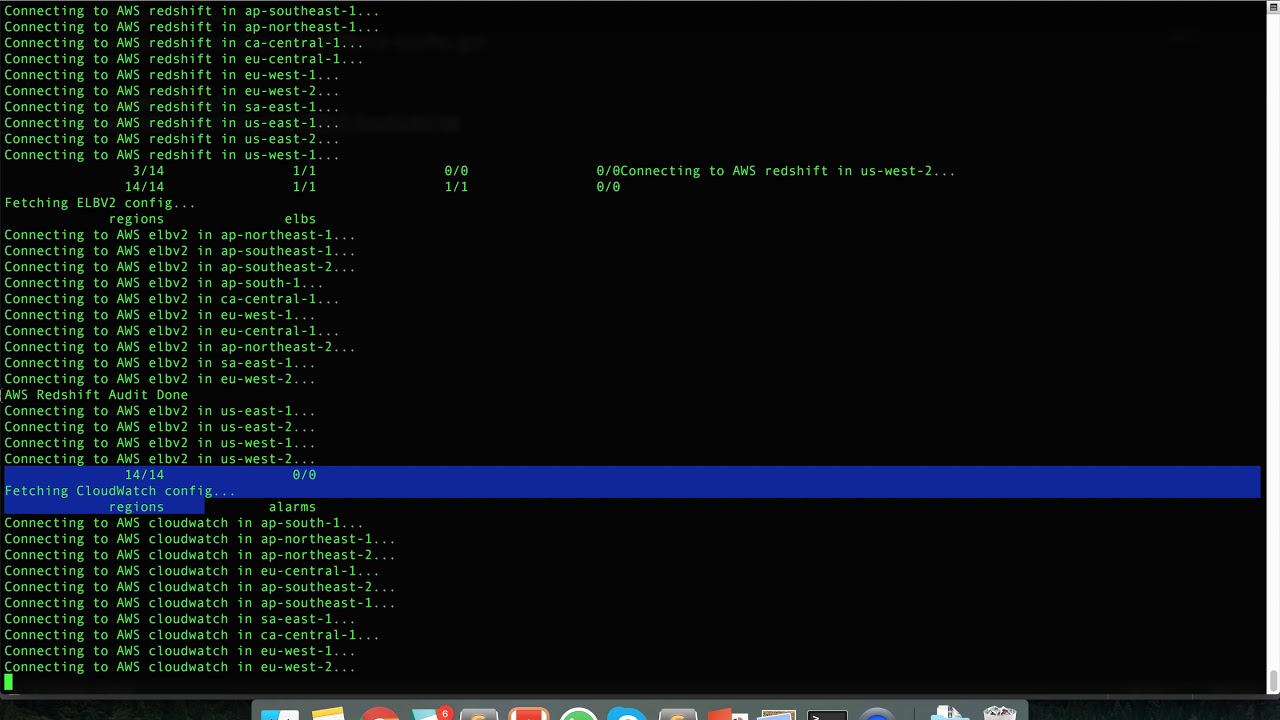The image size is (1280, 720).
Task: Select the 'cloudwatch in ap-southeast-1' line
Action: (x=200, y=603)
